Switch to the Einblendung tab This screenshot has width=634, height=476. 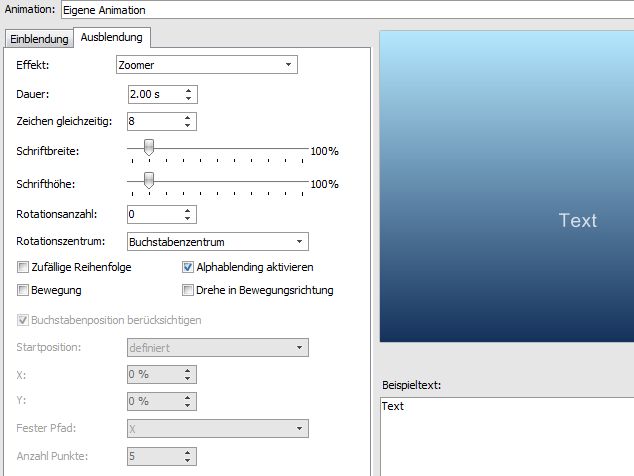tap(39, 39)
